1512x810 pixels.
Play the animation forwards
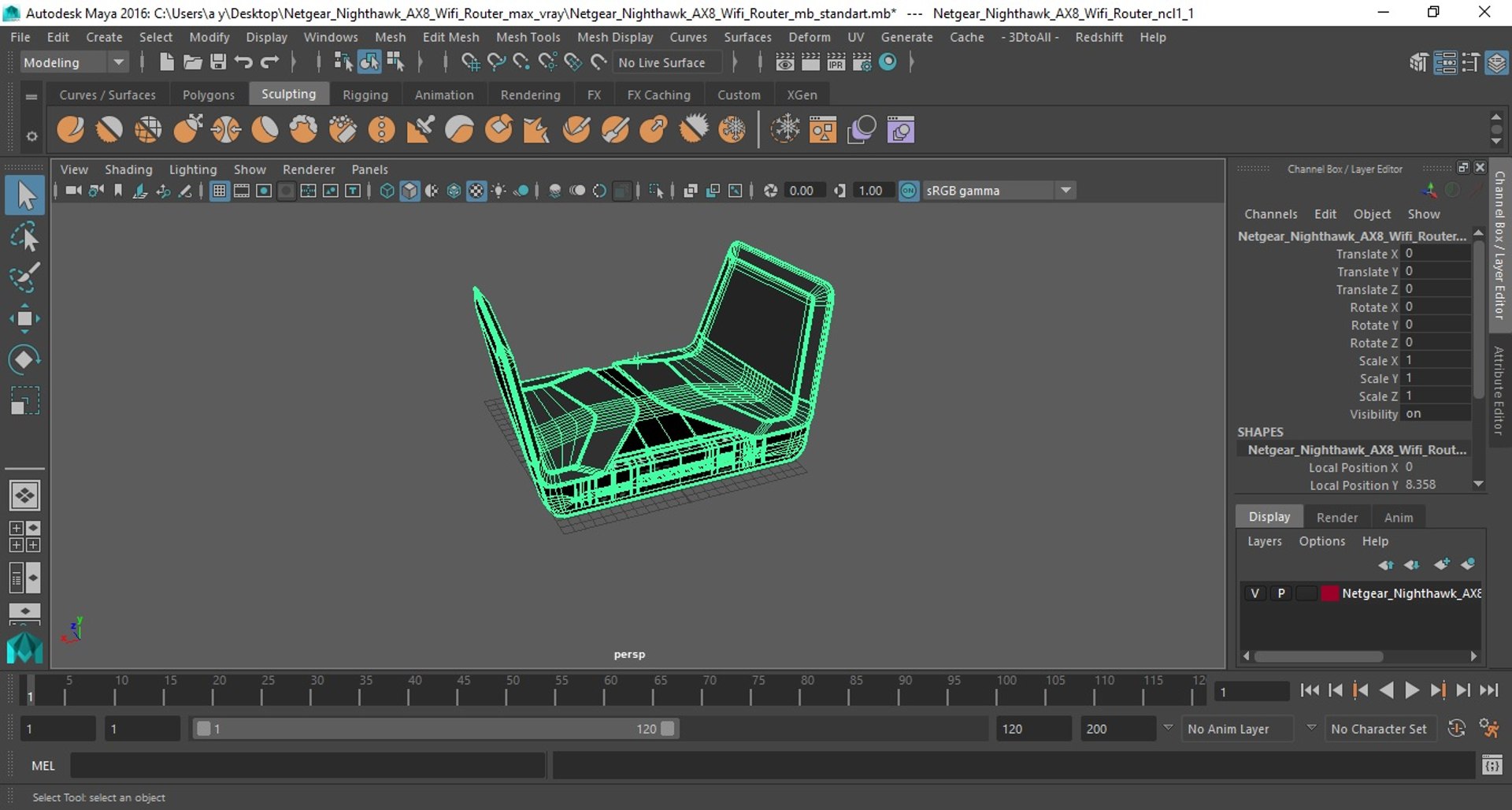coord(1412,691)
